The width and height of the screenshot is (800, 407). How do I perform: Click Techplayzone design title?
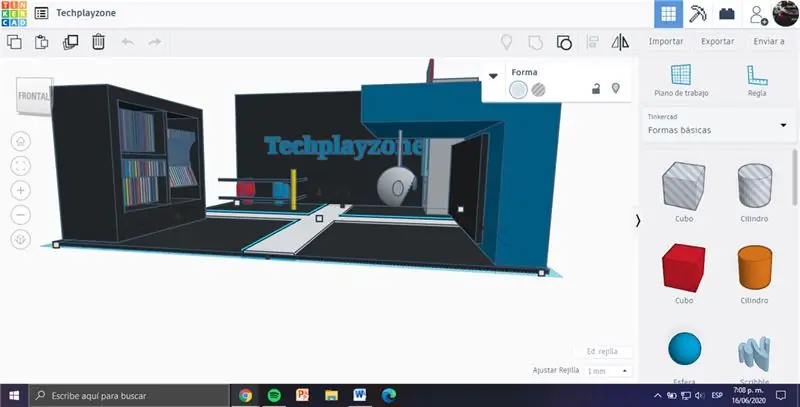[86, 13]
